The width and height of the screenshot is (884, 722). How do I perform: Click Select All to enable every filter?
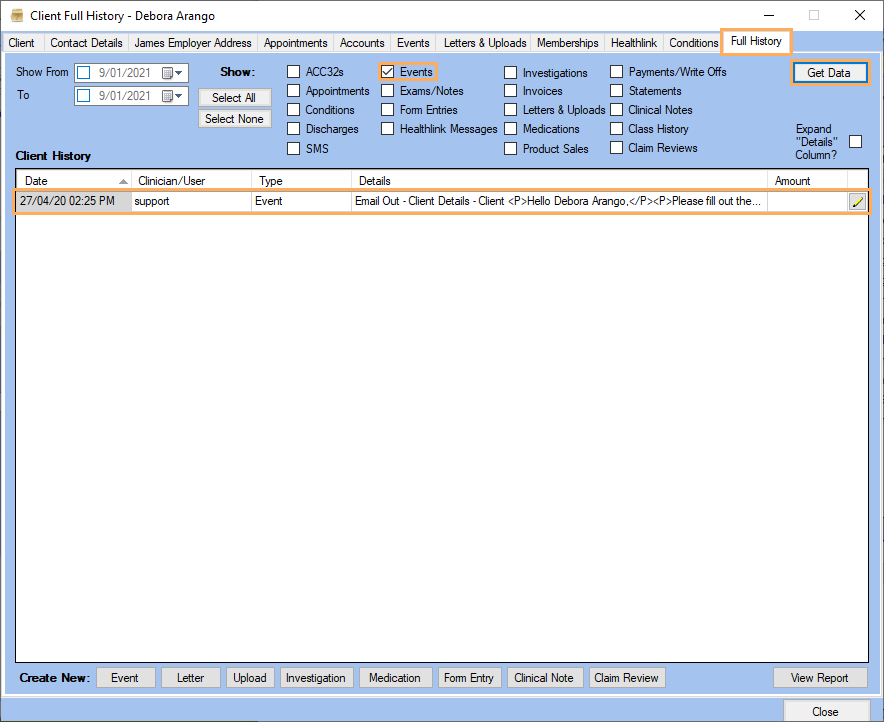pos(234,97)
